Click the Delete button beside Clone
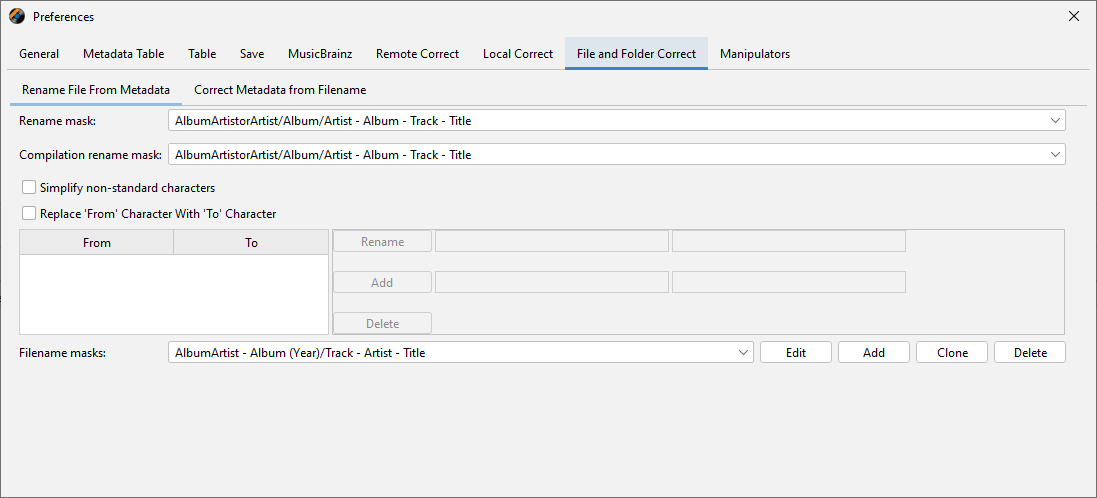 coord(1029,353)
